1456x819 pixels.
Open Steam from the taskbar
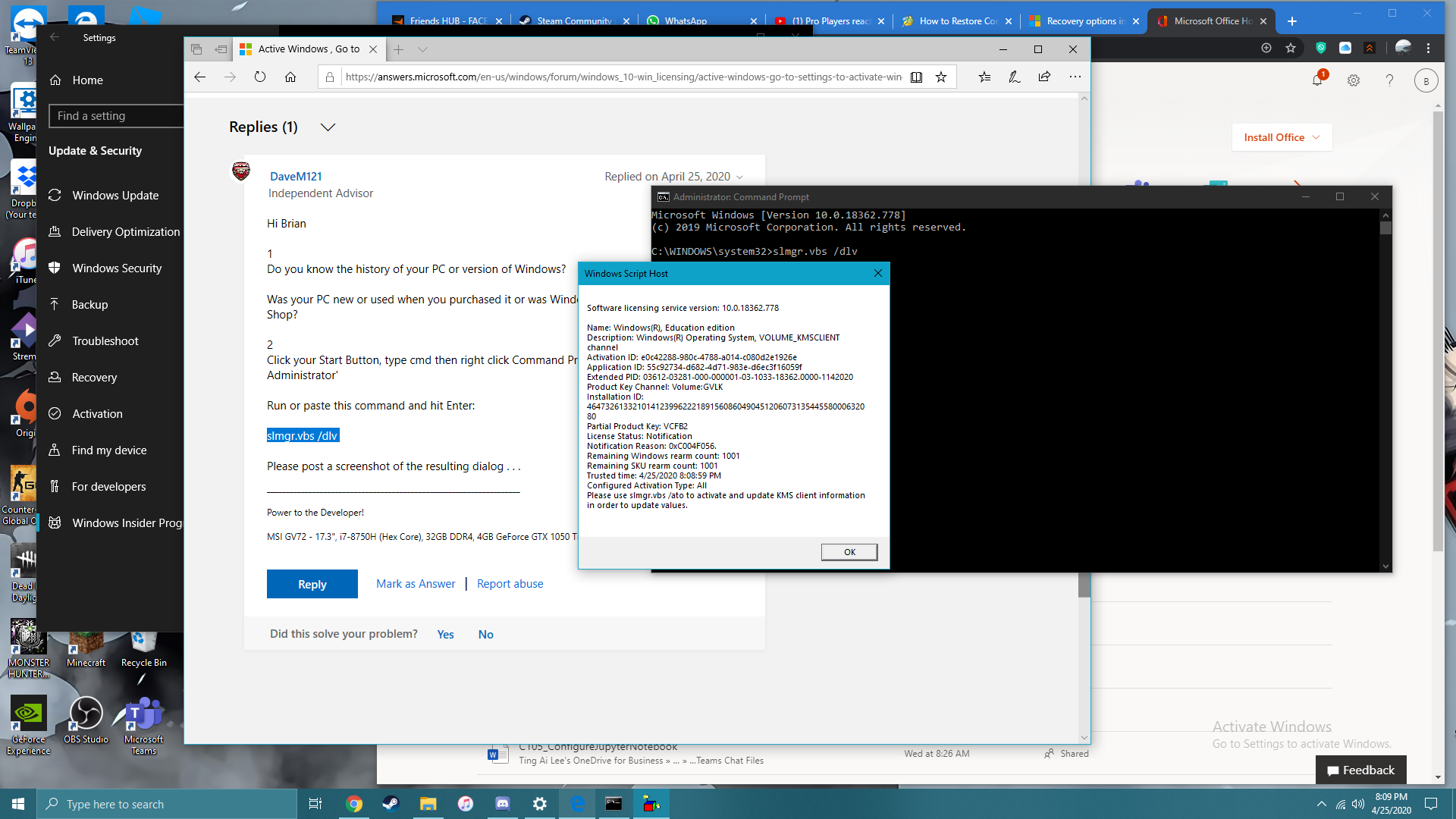pyautogui.click(x=391, y=804)
